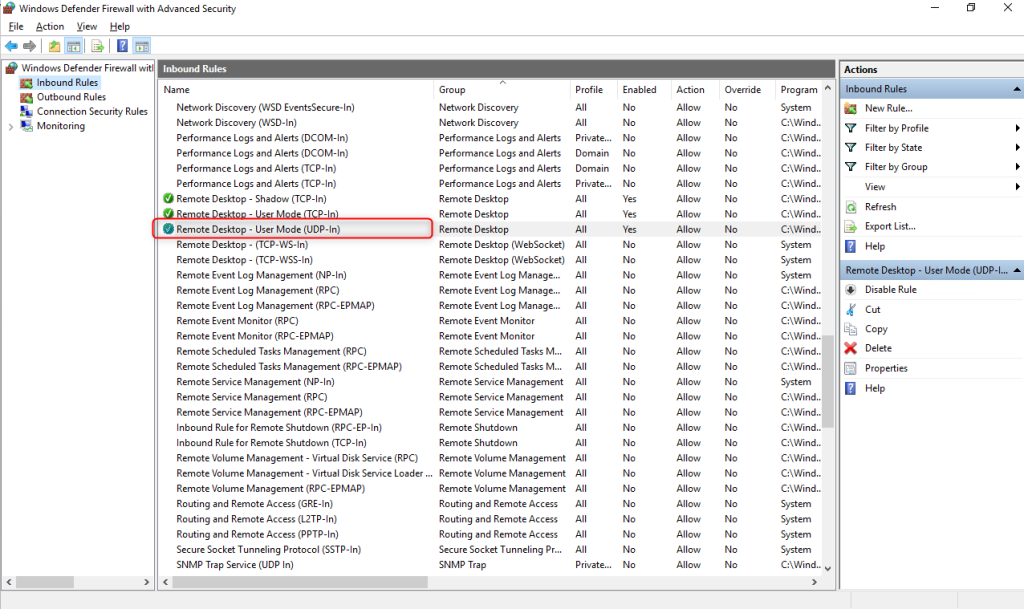Click the Filter by Group funnel icon

pos(851,167)
